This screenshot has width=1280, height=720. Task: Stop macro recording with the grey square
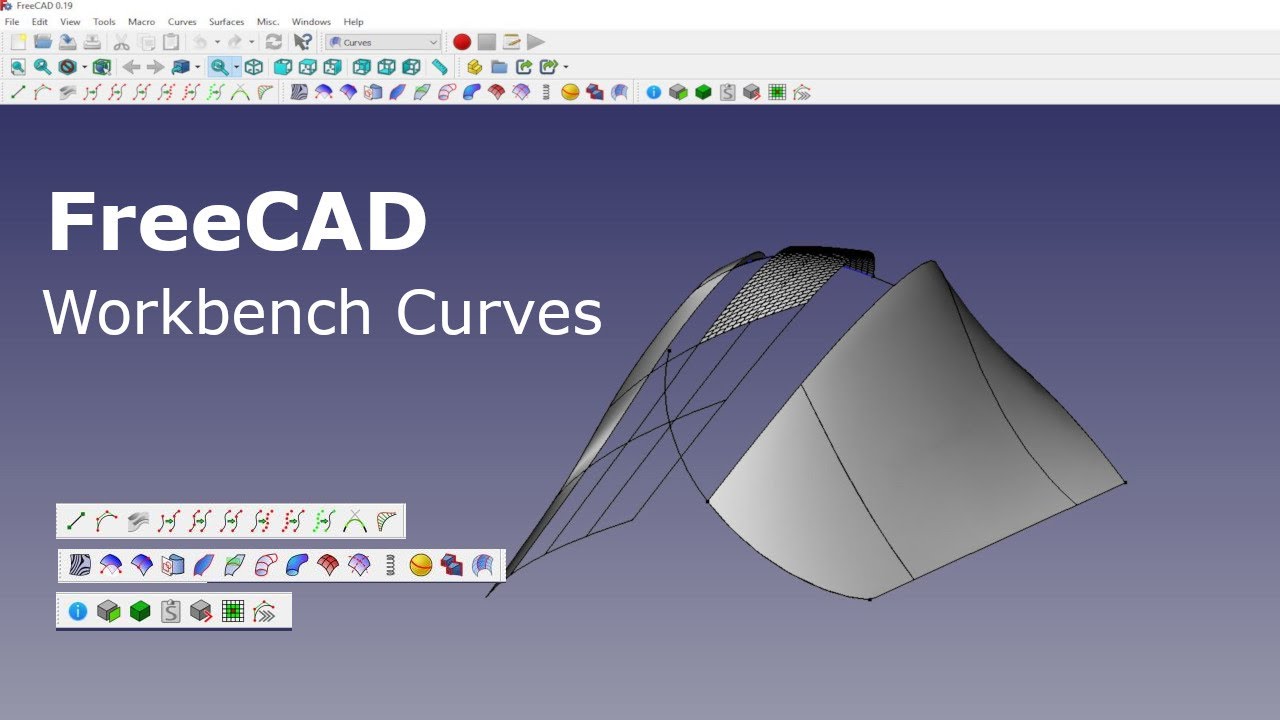click(486, 42)
